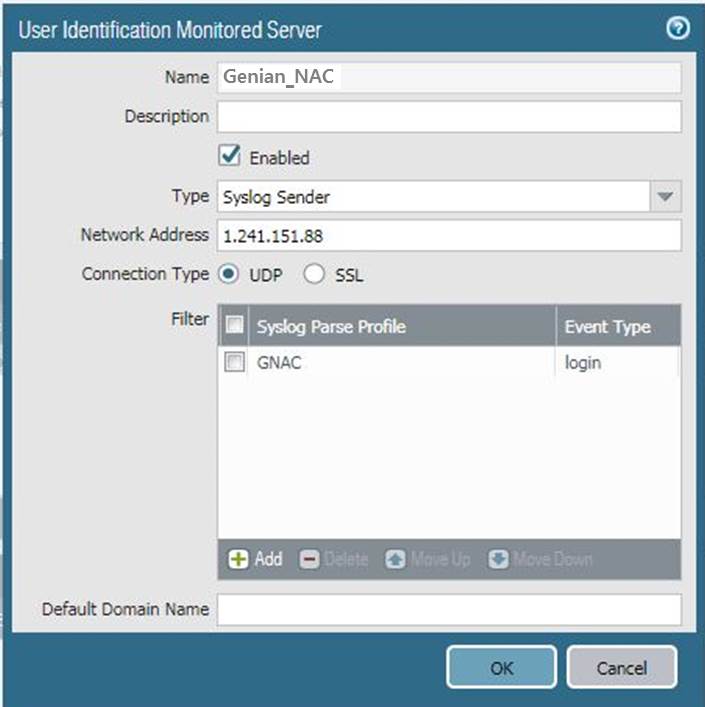
Task: Check the box next to the GNAC profile
Action: [234, 363]
